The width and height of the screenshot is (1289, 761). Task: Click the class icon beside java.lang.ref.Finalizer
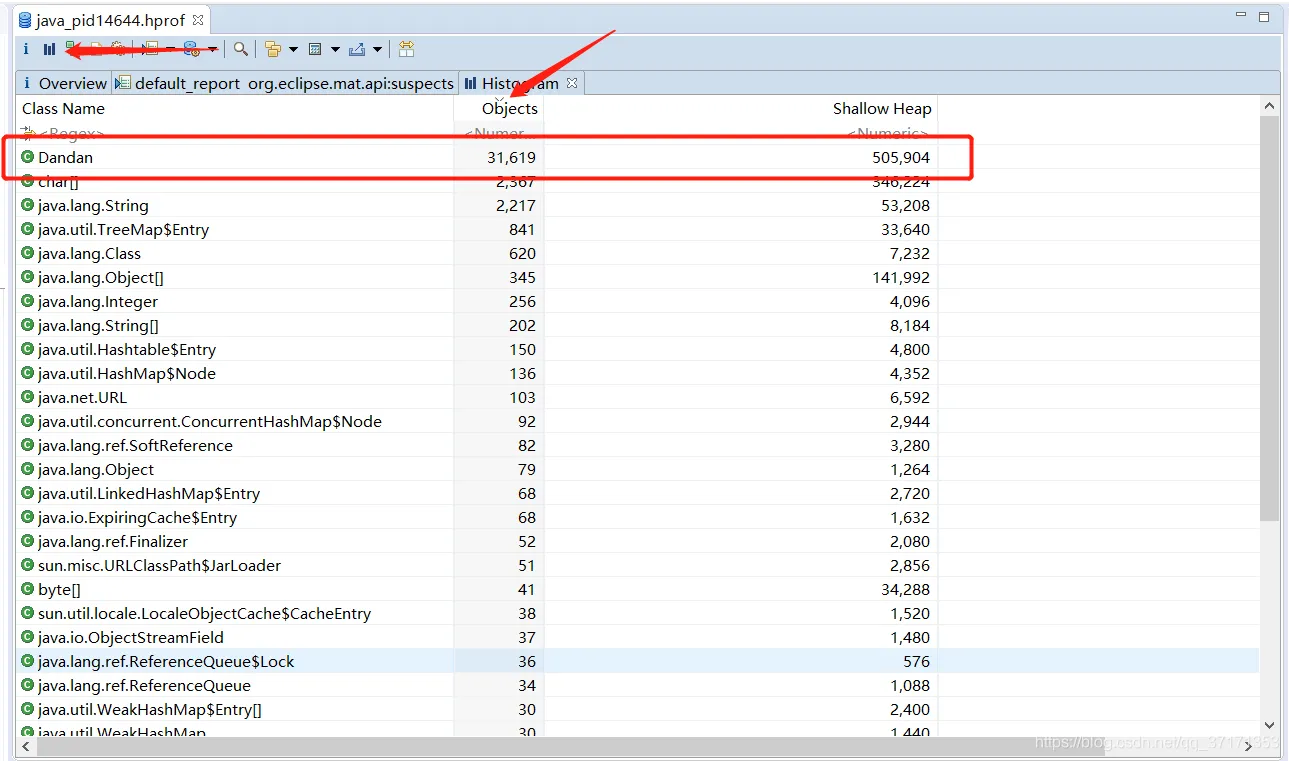[28, 541]
